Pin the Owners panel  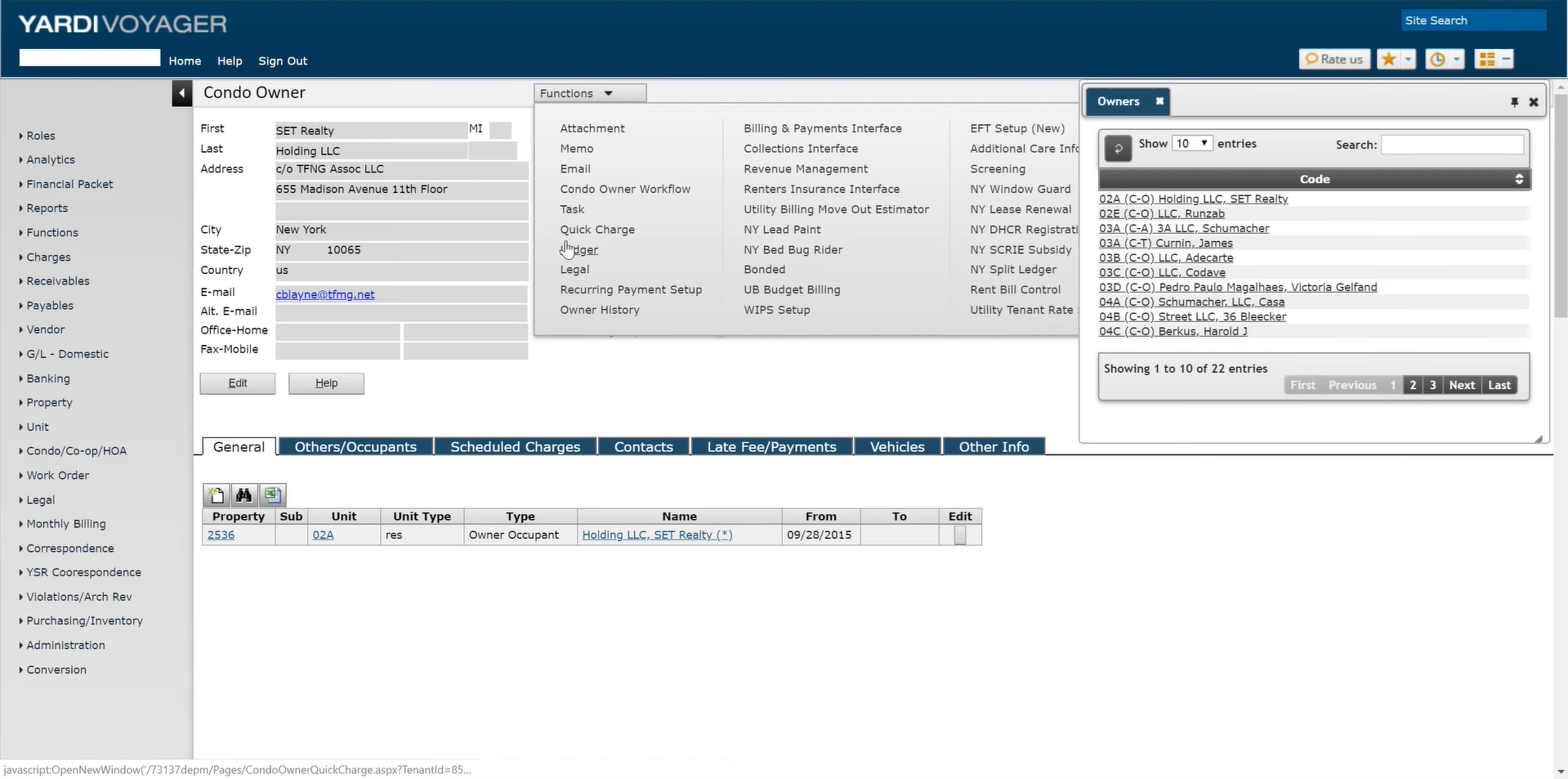pos(1514,102)
